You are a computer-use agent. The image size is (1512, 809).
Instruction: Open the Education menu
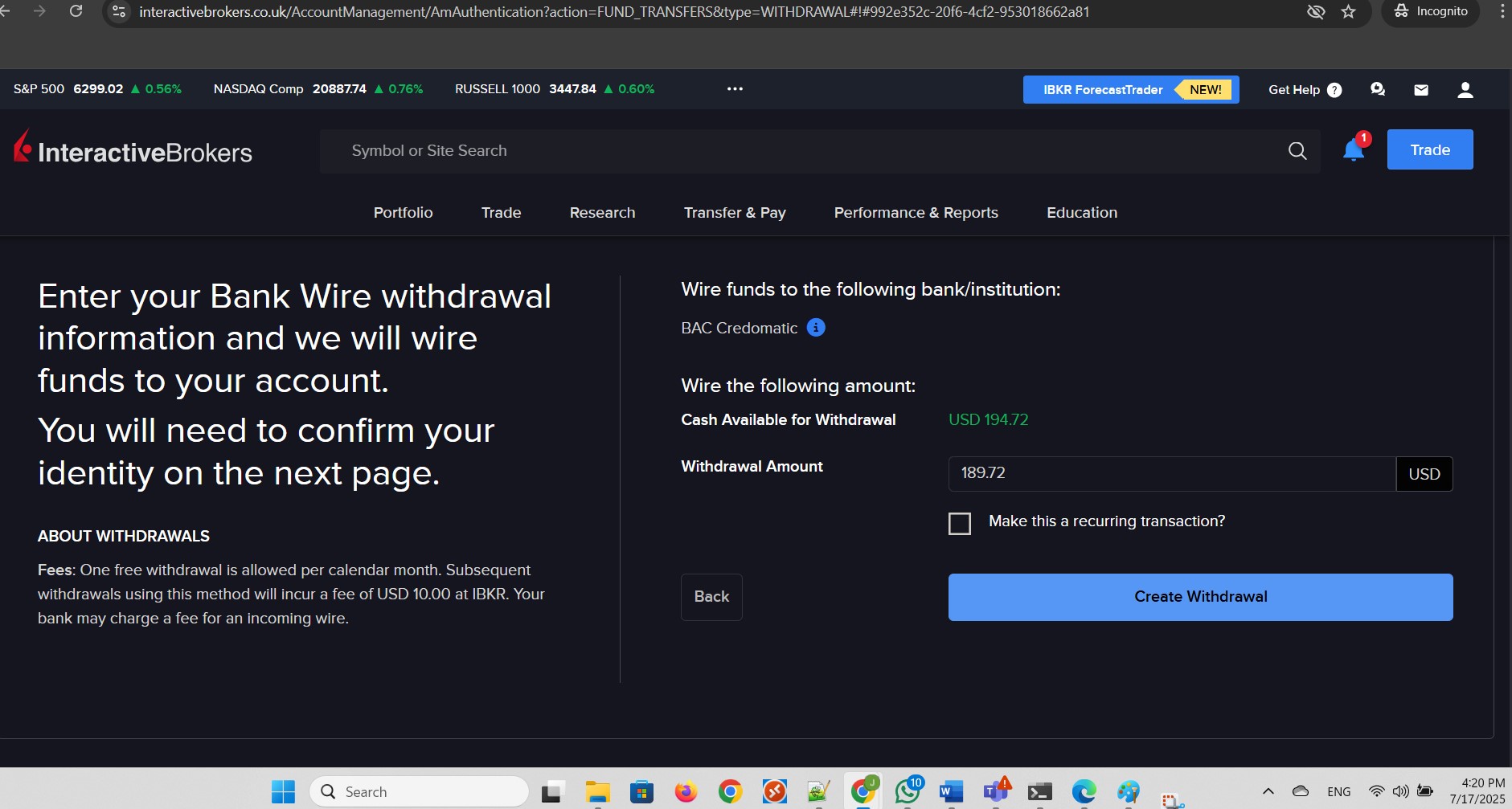[1082, 213]
